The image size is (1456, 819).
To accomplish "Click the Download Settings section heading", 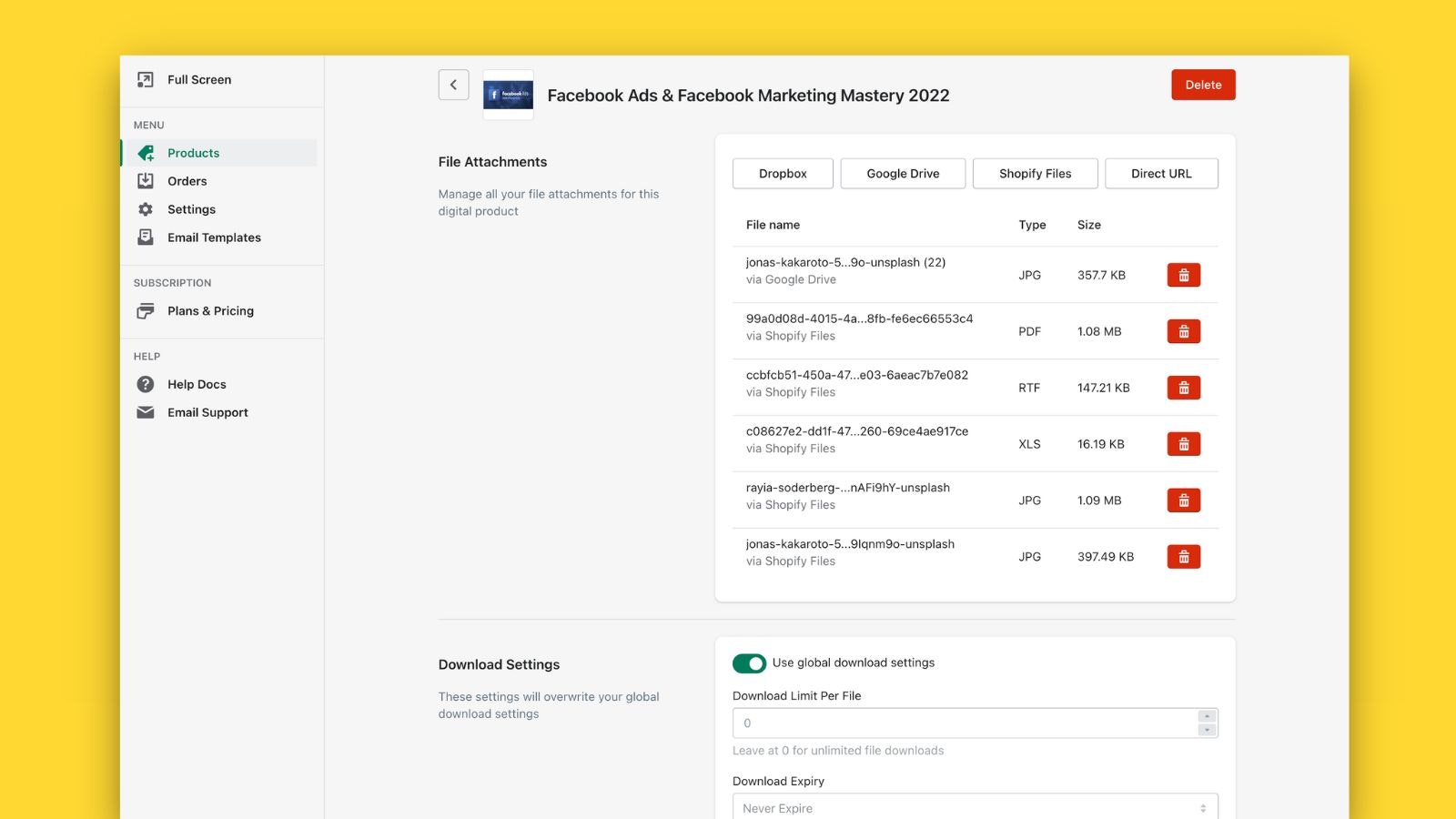I will click(x=499, y=665).
